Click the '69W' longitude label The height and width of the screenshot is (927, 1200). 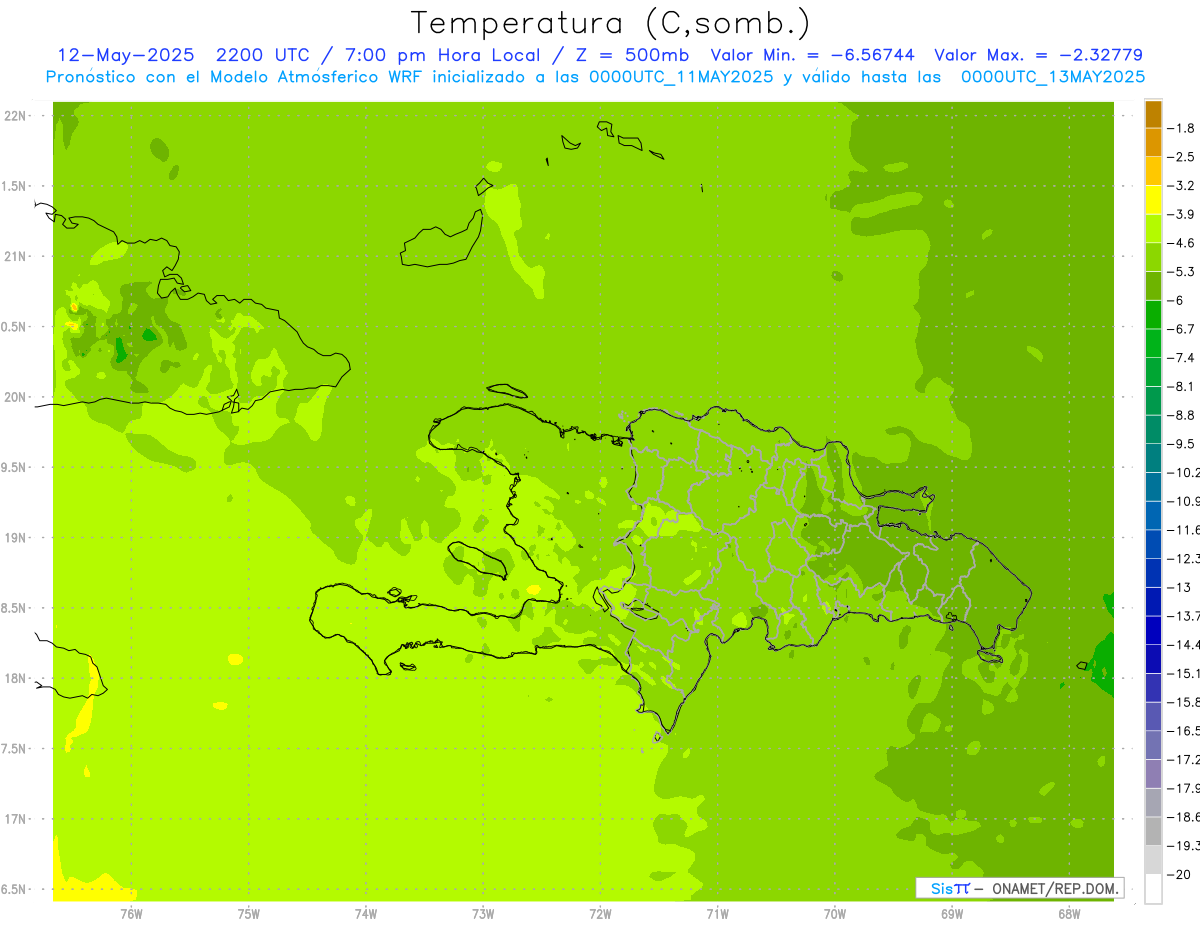pyautogui.click(x=952, y=914)
